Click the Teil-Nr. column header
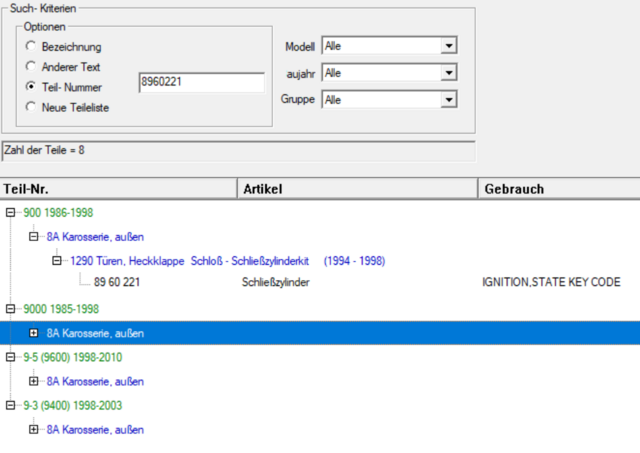 tap(118, 189)
